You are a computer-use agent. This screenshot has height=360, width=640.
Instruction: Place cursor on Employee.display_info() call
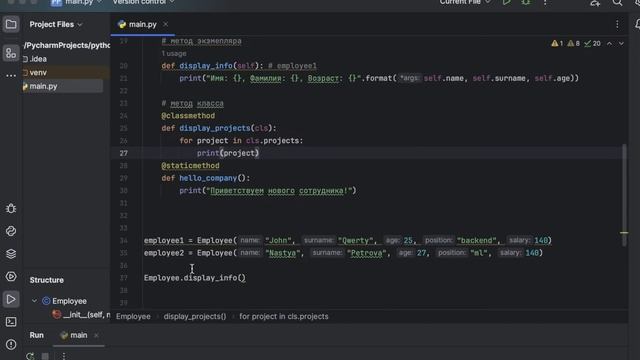point(195,278)
